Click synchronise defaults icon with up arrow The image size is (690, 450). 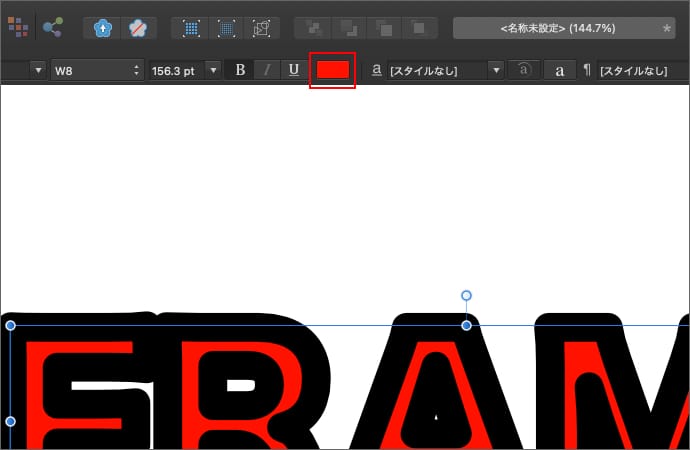click(103, 28)
